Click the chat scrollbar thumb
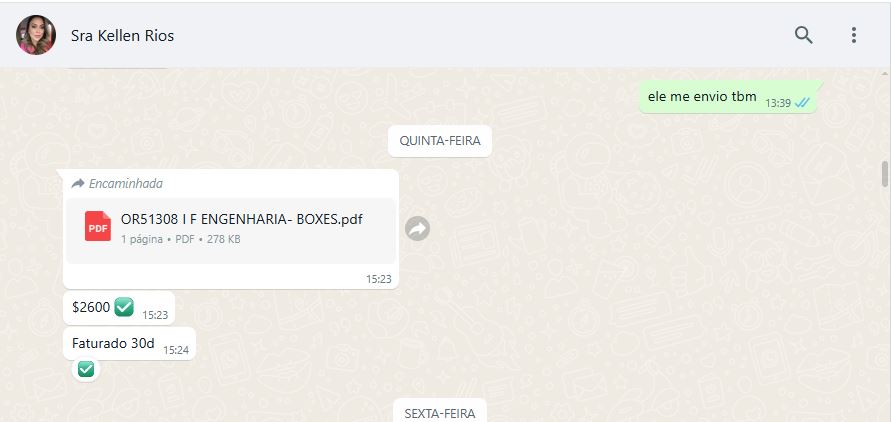 (885, 174)
